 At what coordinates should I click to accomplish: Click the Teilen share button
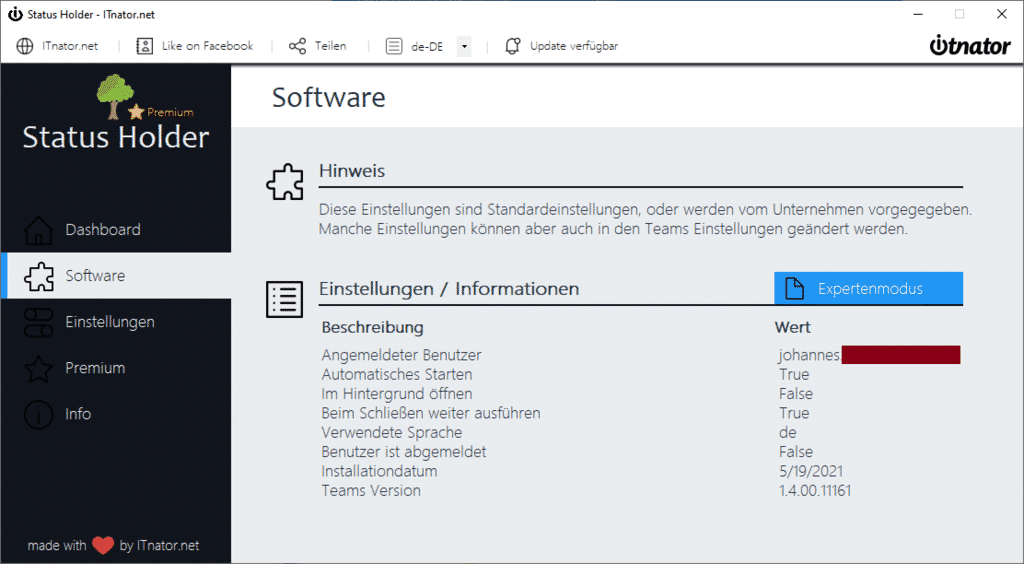click(x=330, y=46)
